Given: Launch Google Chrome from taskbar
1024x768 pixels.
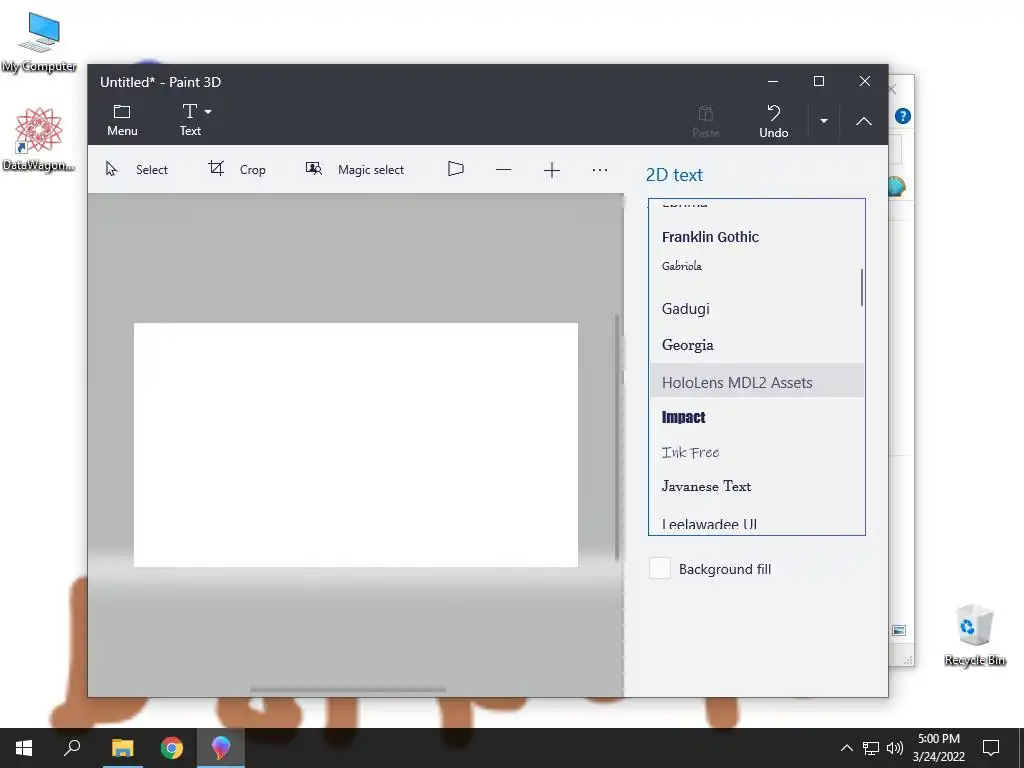Looking at the screenshot, I should [x=172, y=748].
